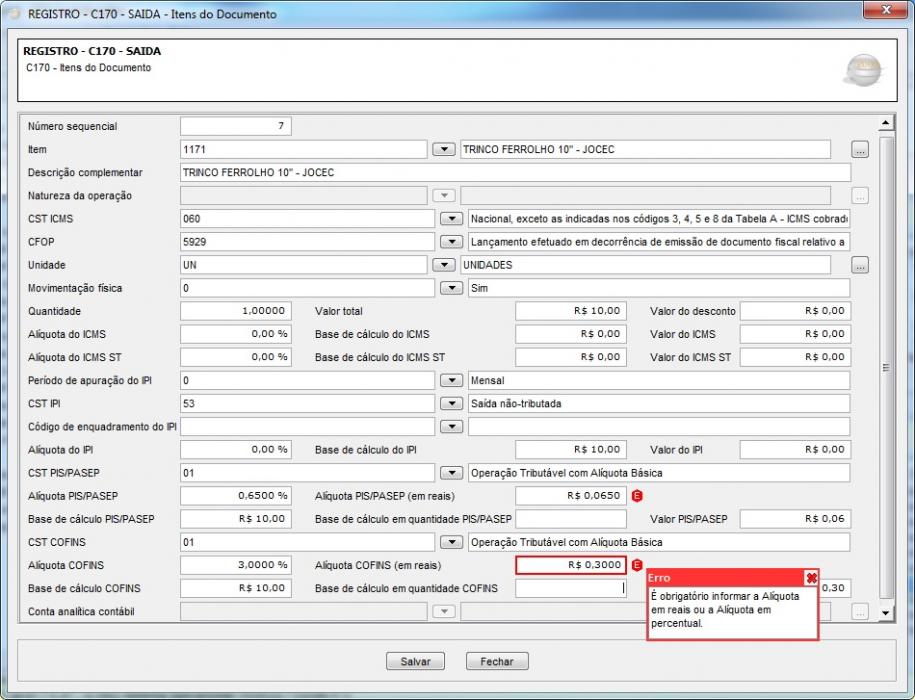The width and height of the screenshot is (915, 700).
Task: Expand the Item dropdown
Action: (444, 149)
